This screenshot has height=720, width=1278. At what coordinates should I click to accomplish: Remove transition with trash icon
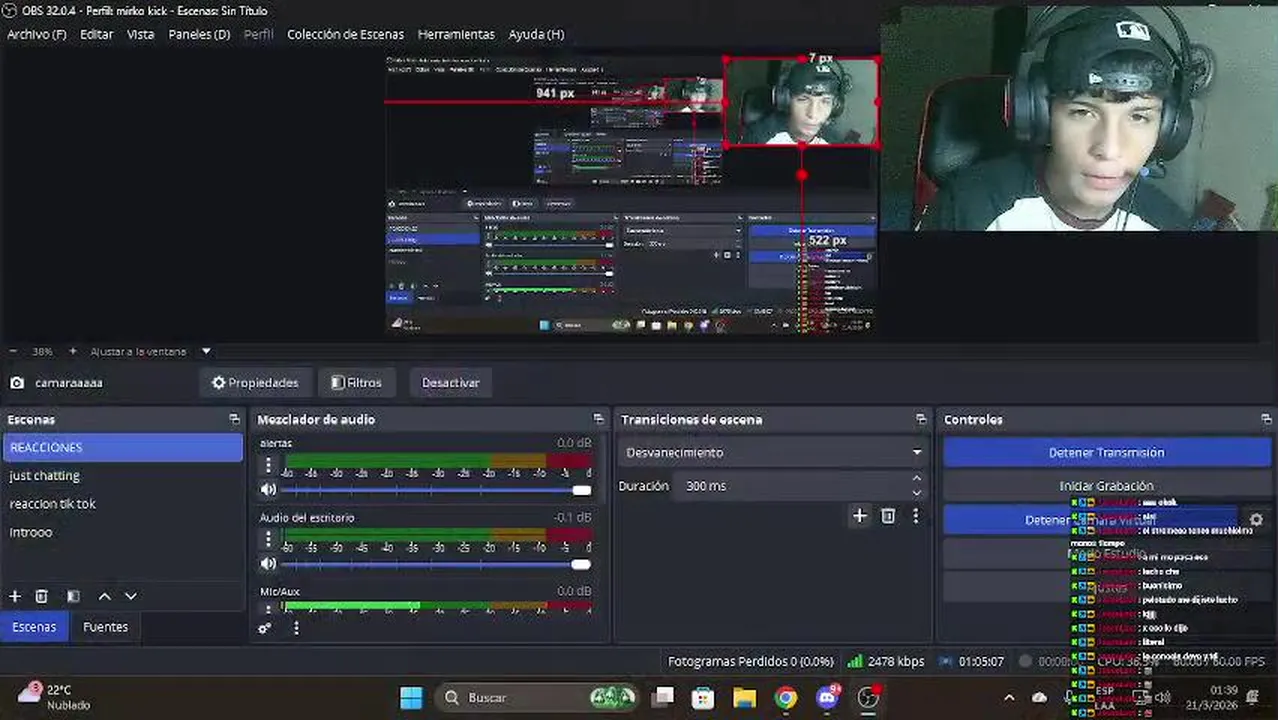(888, 516)
